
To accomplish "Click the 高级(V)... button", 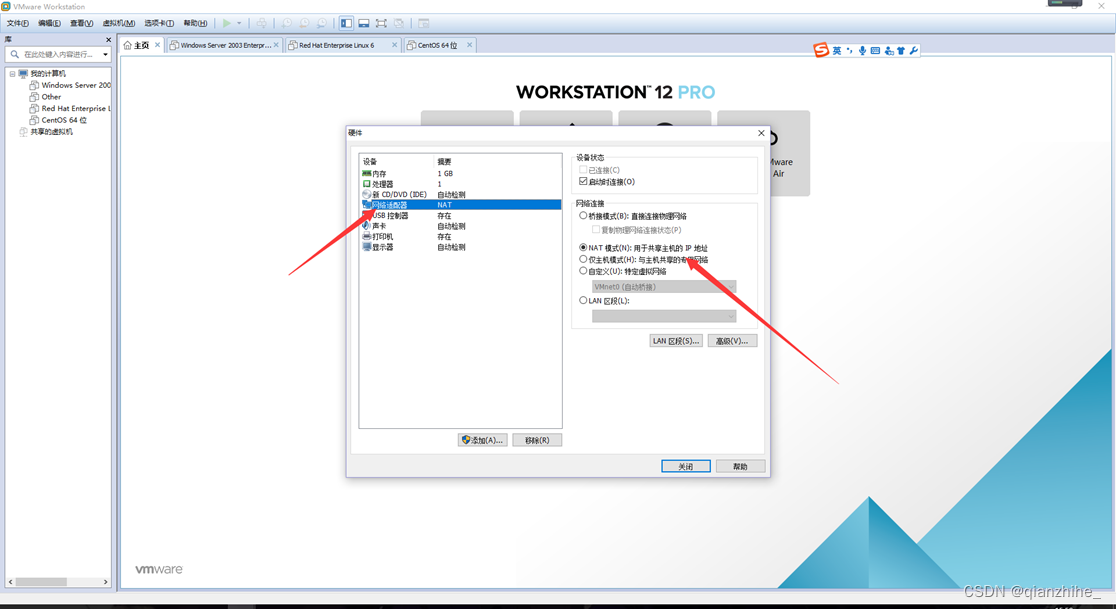I will click(732, 341).
